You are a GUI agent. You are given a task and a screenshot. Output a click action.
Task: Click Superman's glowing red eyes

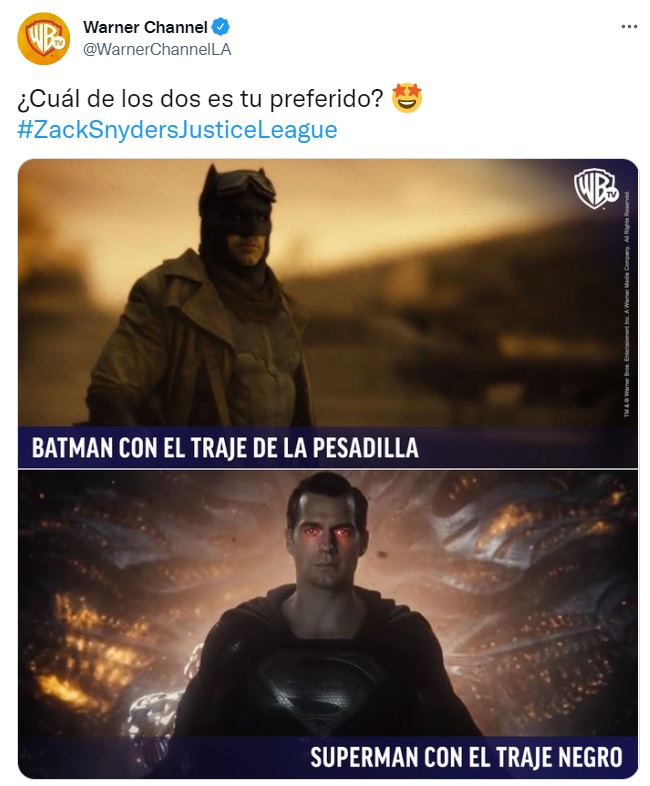pos(327,533)
